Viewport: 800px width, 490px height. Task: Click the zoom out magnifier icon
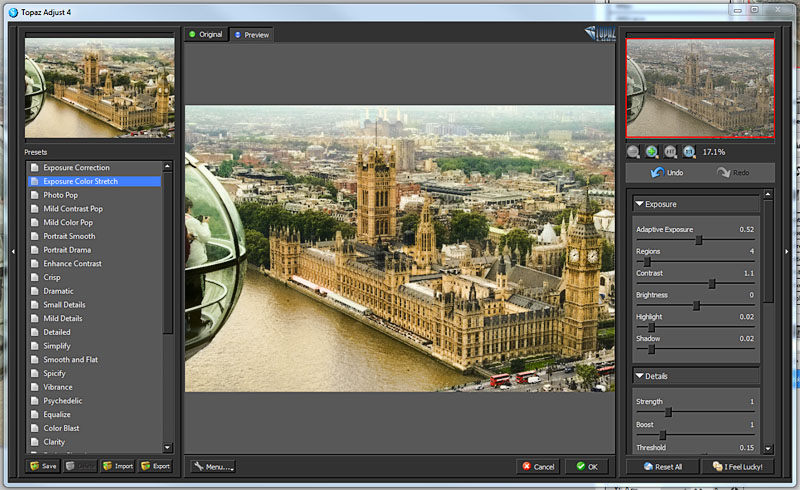coord(634,152)
